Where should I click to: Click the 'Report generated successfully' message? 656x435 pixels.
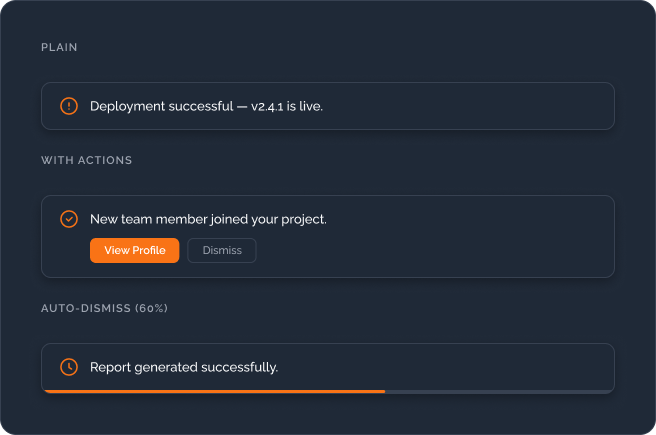[184, 367]
